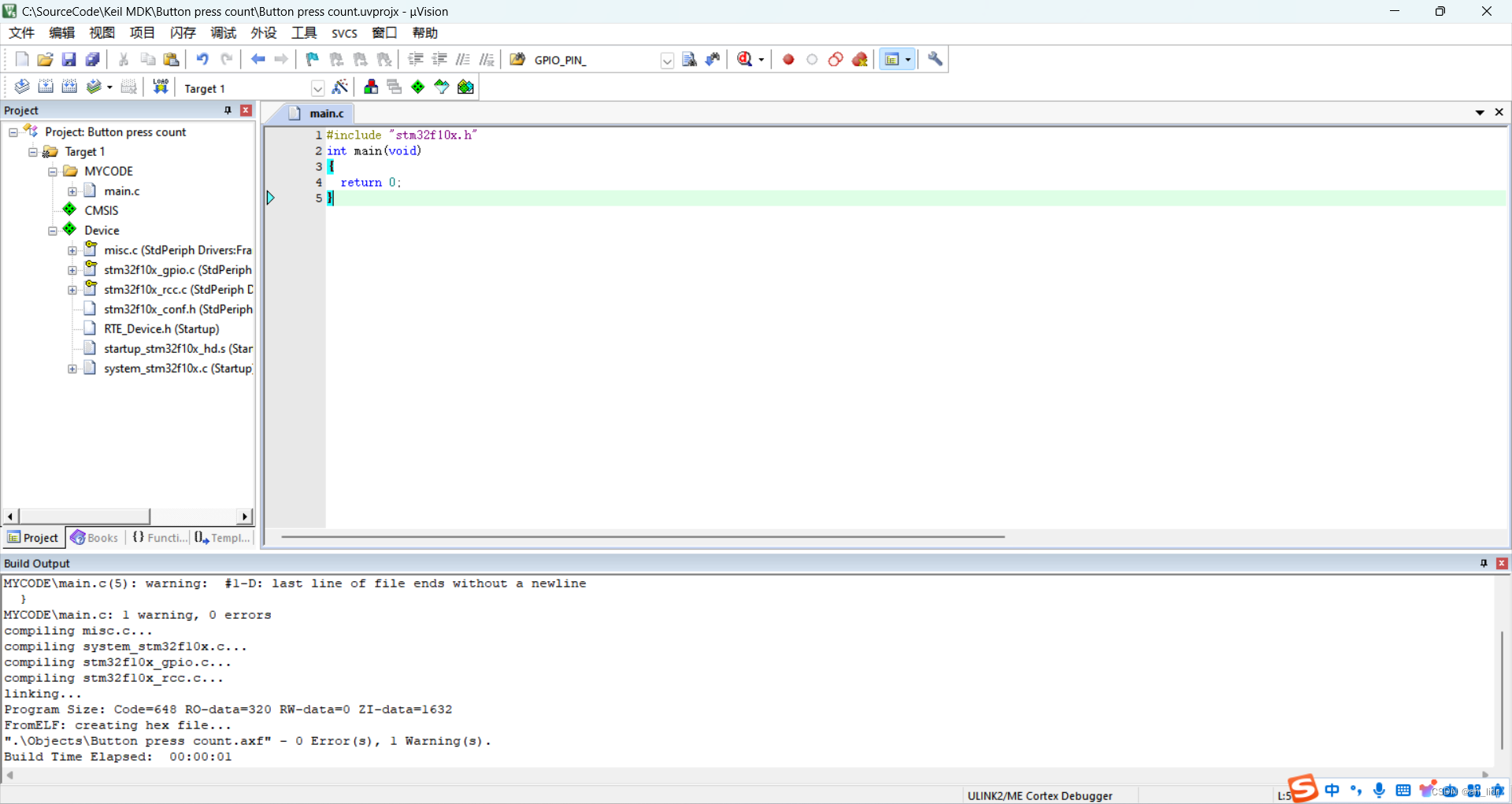This screenshot has height=804, width=1512.
Task: Click the Sogou input tray icon
Action: click(x=1303, y=789)
